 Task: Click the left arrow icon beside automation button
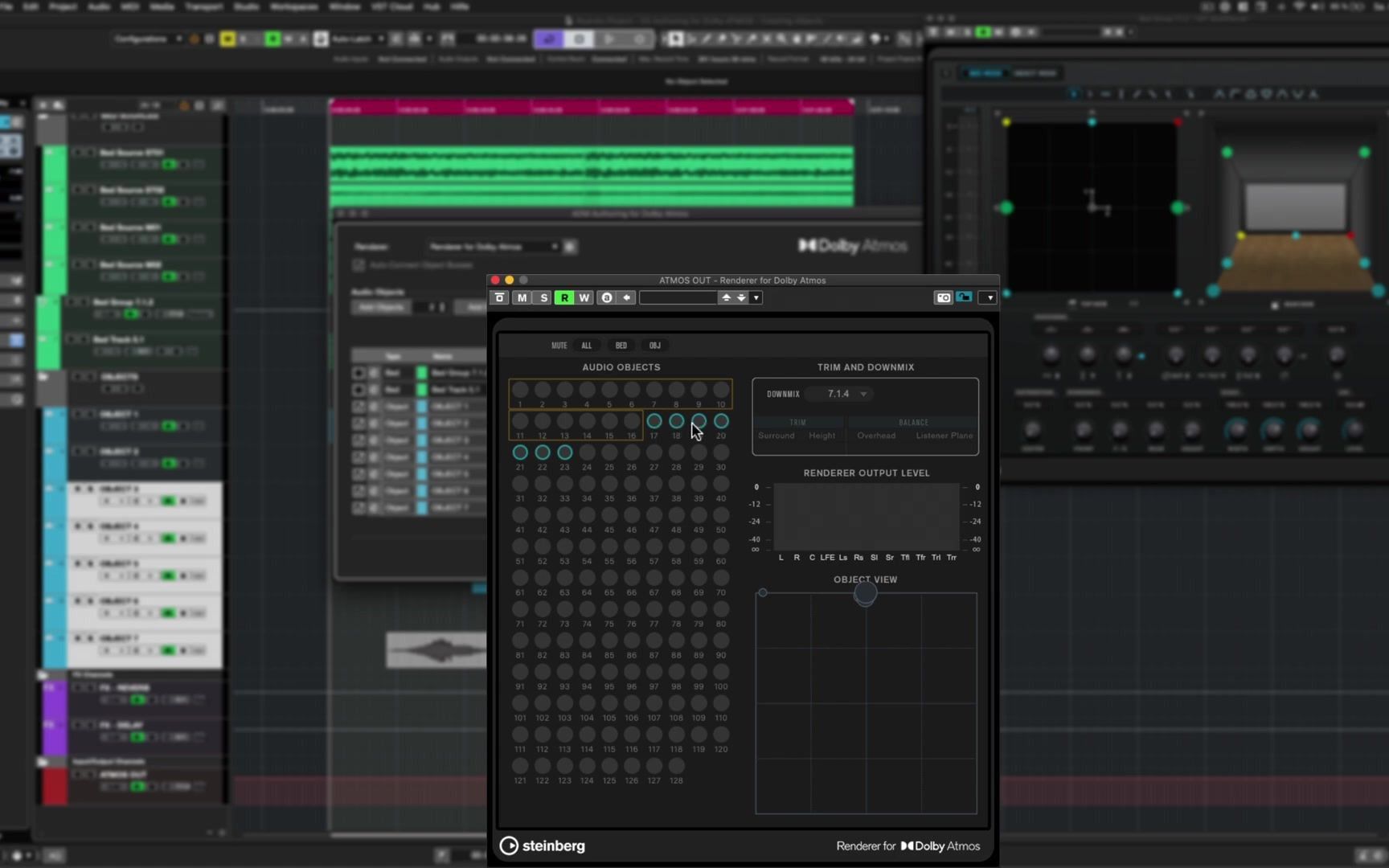627,298
